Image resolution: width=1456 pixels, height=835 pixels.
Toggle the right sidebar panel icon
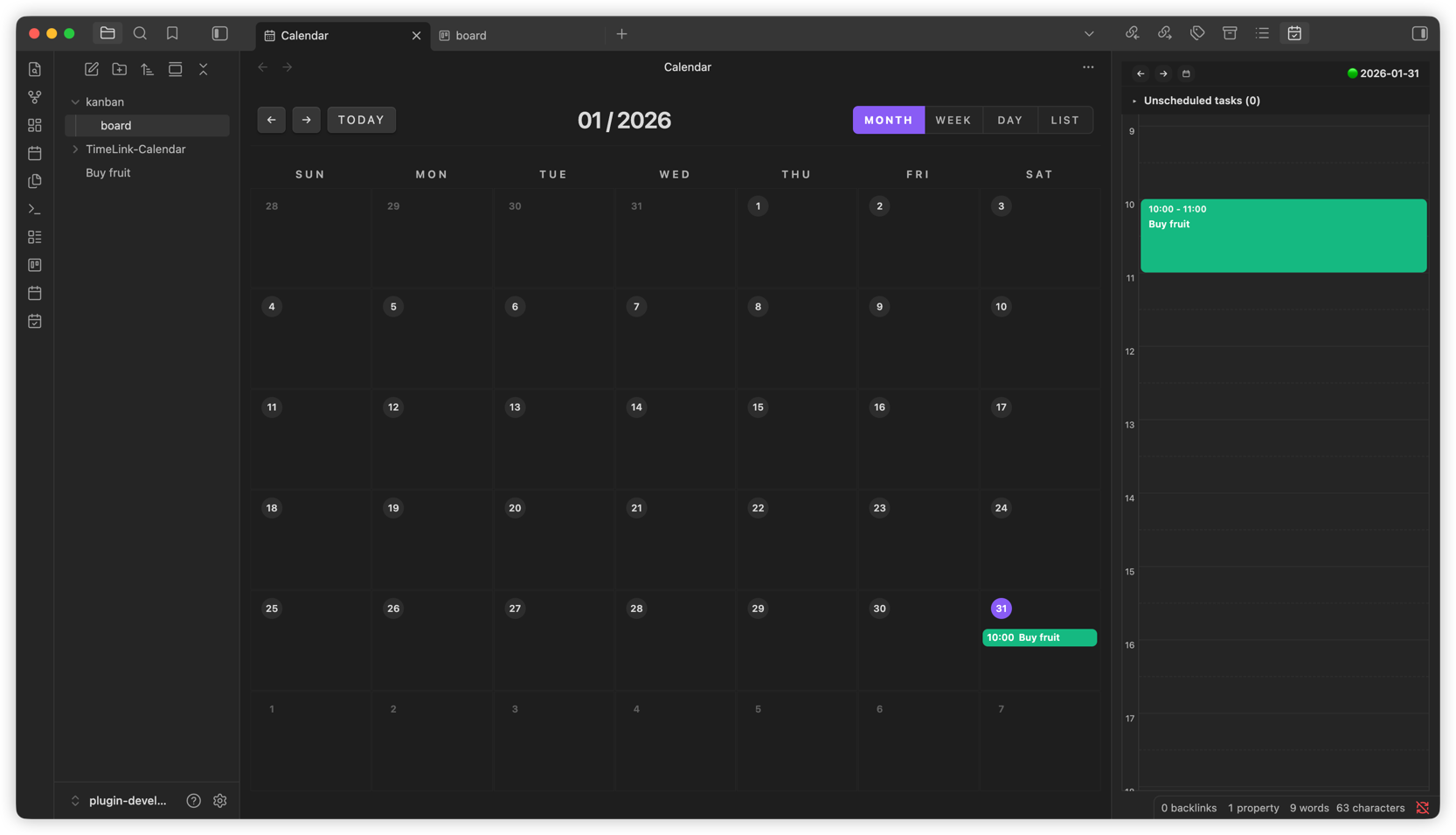(x=1418, y=32)
